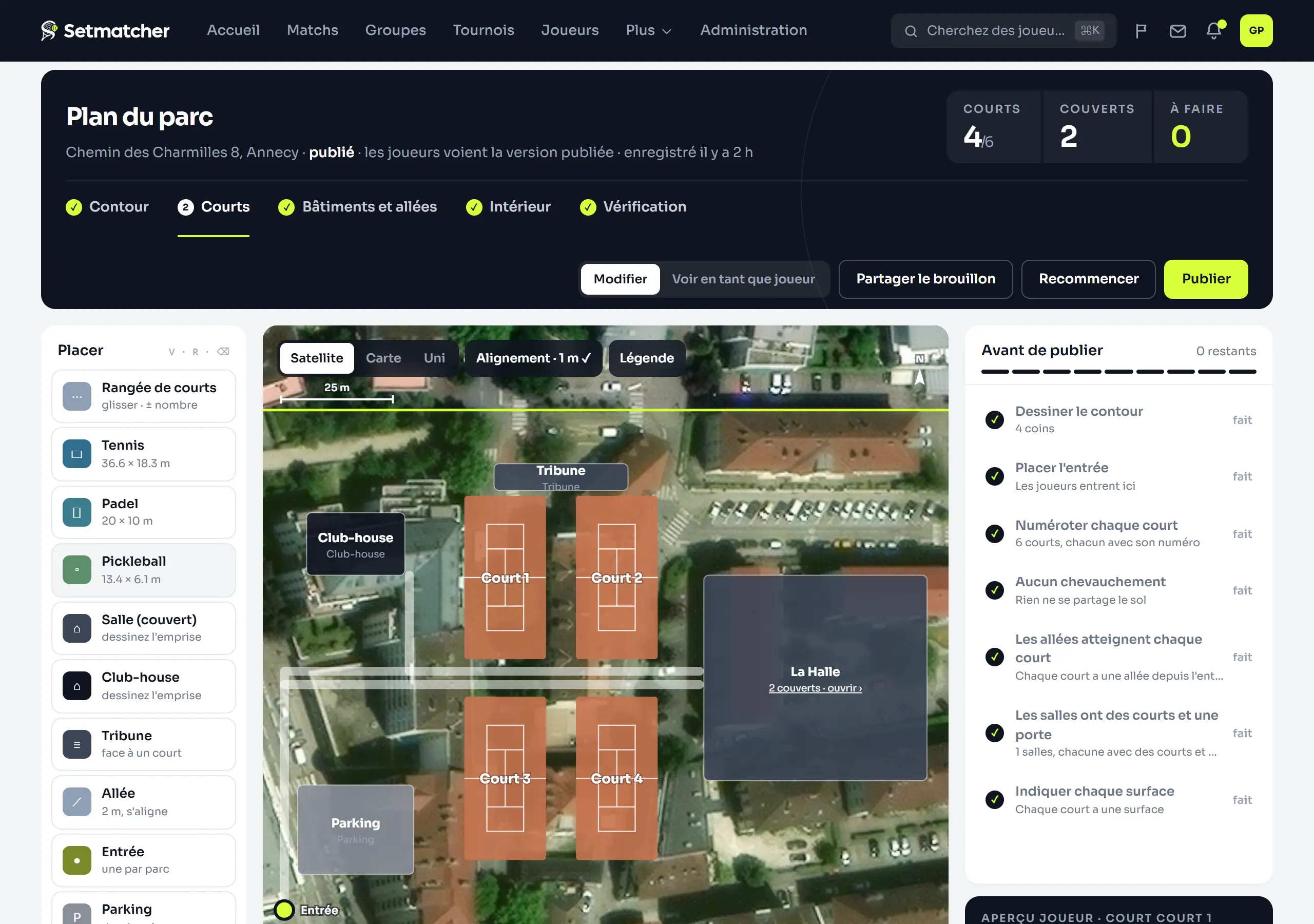Open the notifications bell
Screen dimensions: 1314x924
1214,31
